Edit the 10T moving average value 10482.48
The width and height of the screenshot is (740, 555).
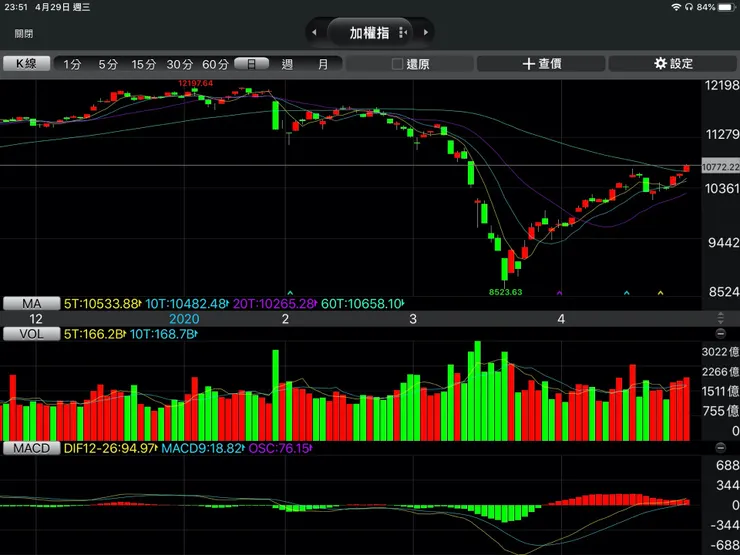(187, 303)
